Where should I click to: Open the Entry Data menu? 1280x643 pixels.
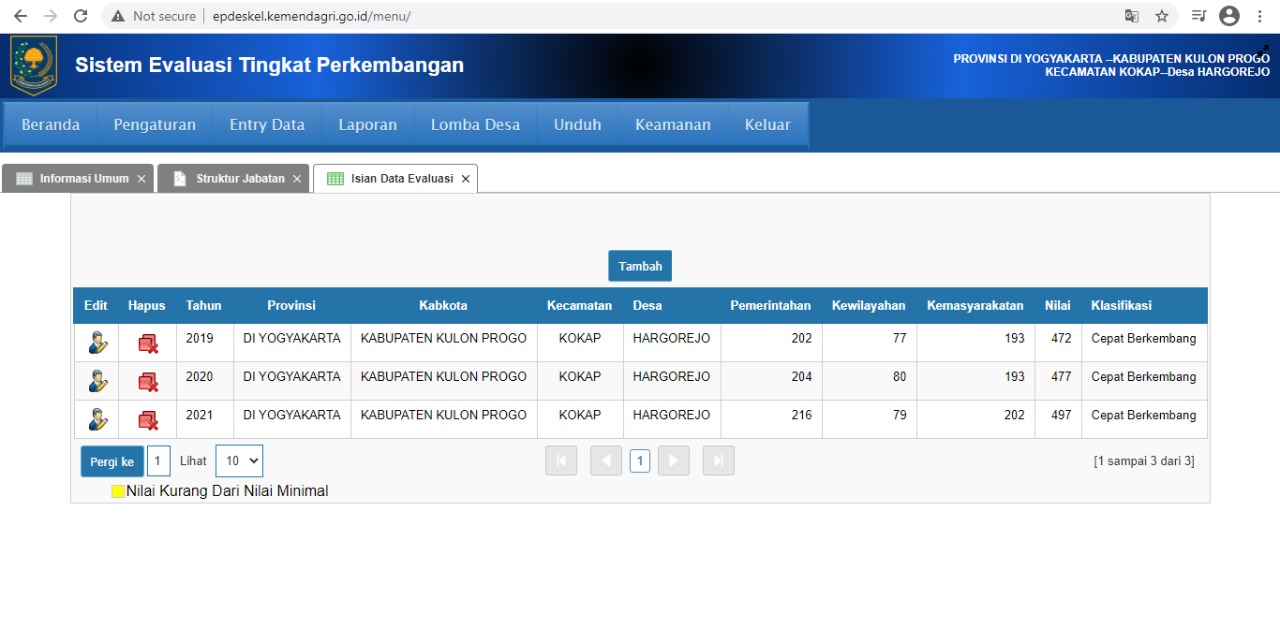pos(267,125)
